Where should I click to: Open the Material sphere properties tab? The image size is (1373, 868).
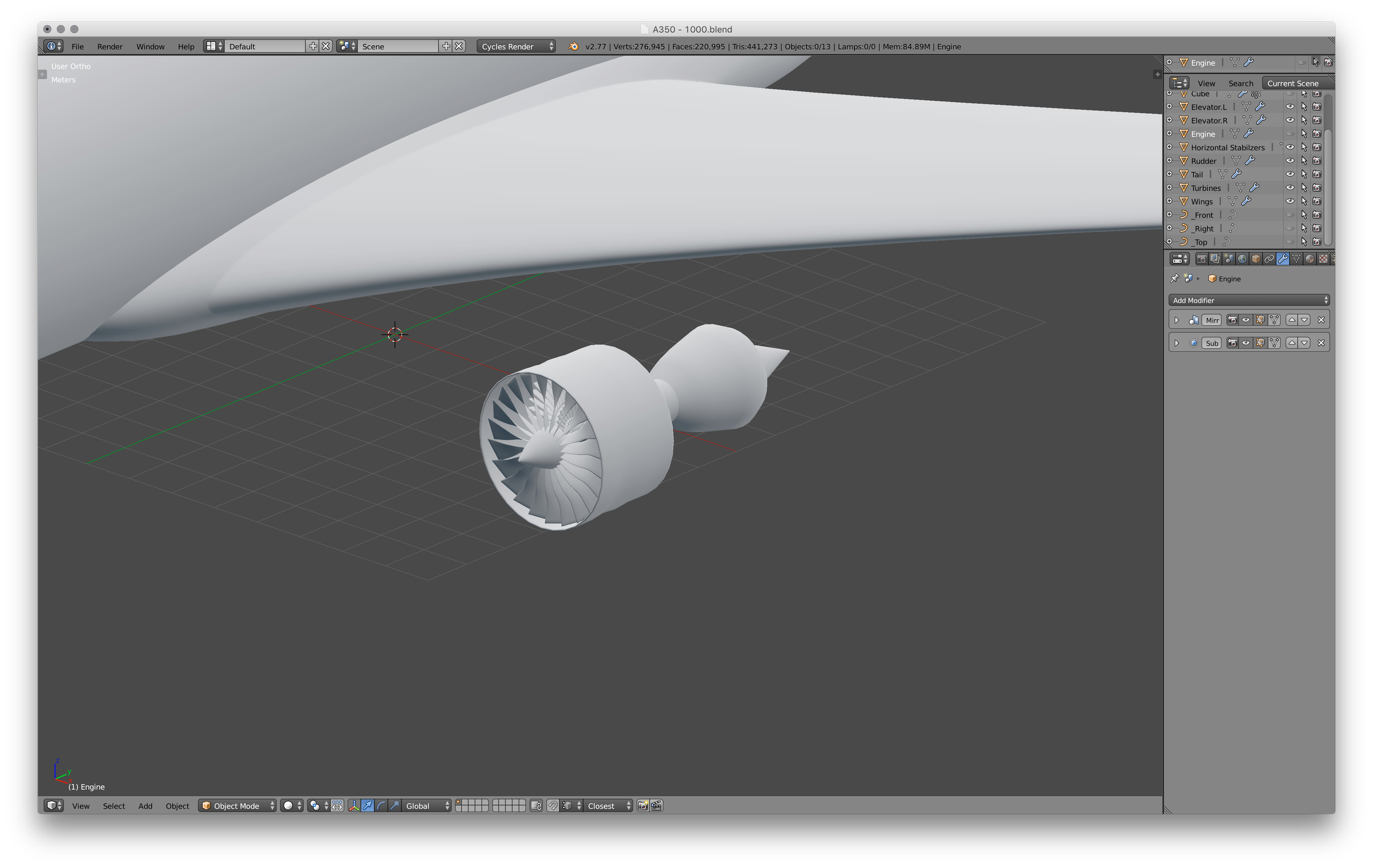click(1309, 259)
